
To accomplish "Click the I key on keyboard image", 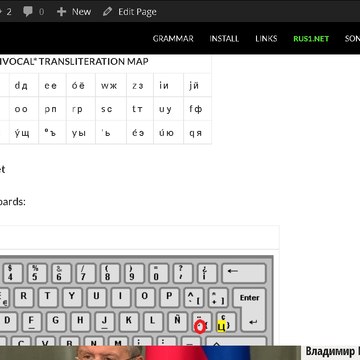I will [x=120, y=297].
